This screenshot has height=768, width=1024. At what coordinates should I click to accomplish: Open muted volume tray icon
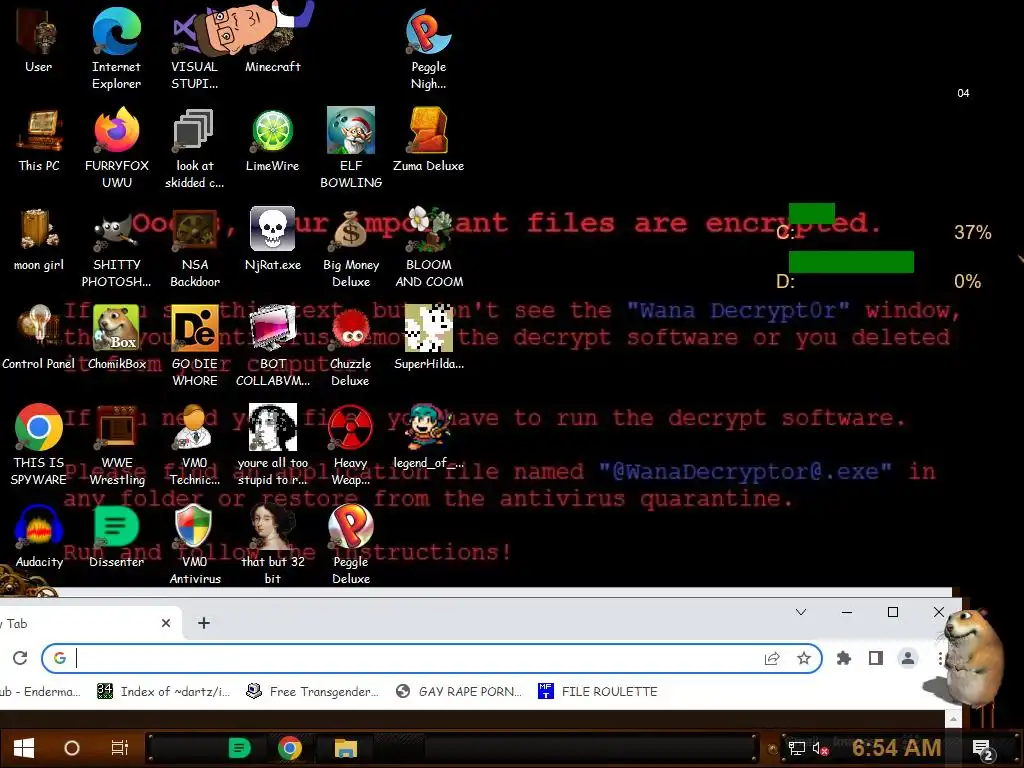click(820, 748)
